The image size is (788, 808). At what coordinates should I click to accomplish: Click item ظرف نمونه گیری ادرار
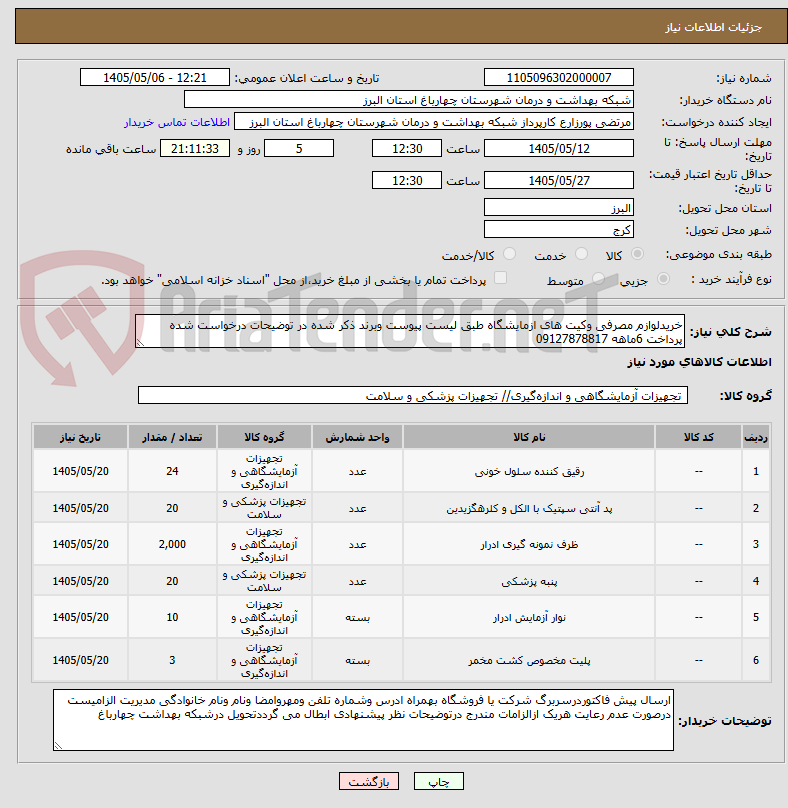529,544
